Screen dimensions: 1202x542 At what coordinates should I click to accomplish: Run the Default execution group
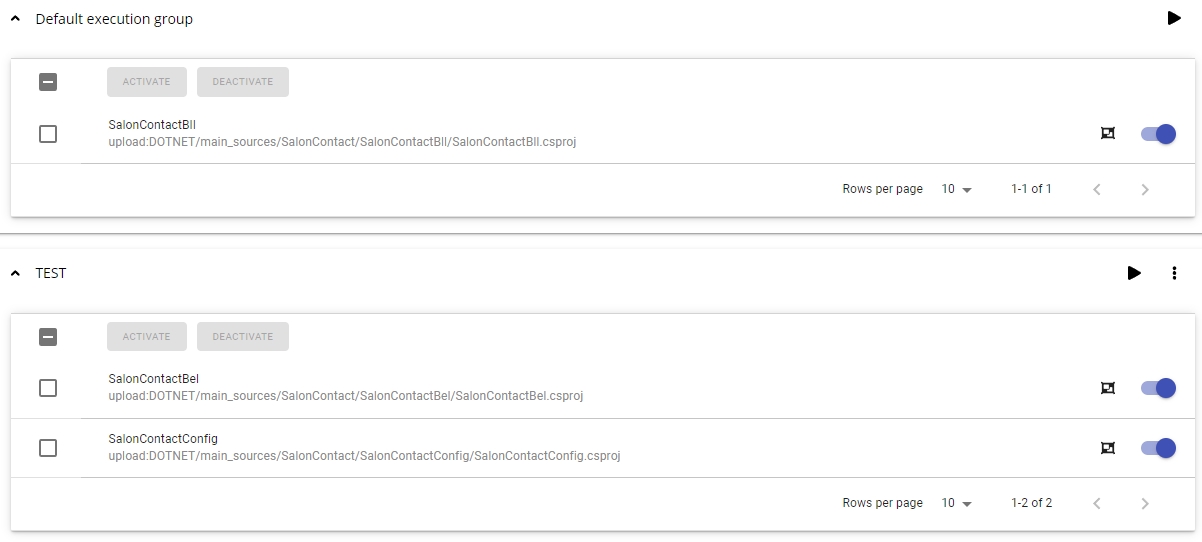click(x=1174, y=18)
